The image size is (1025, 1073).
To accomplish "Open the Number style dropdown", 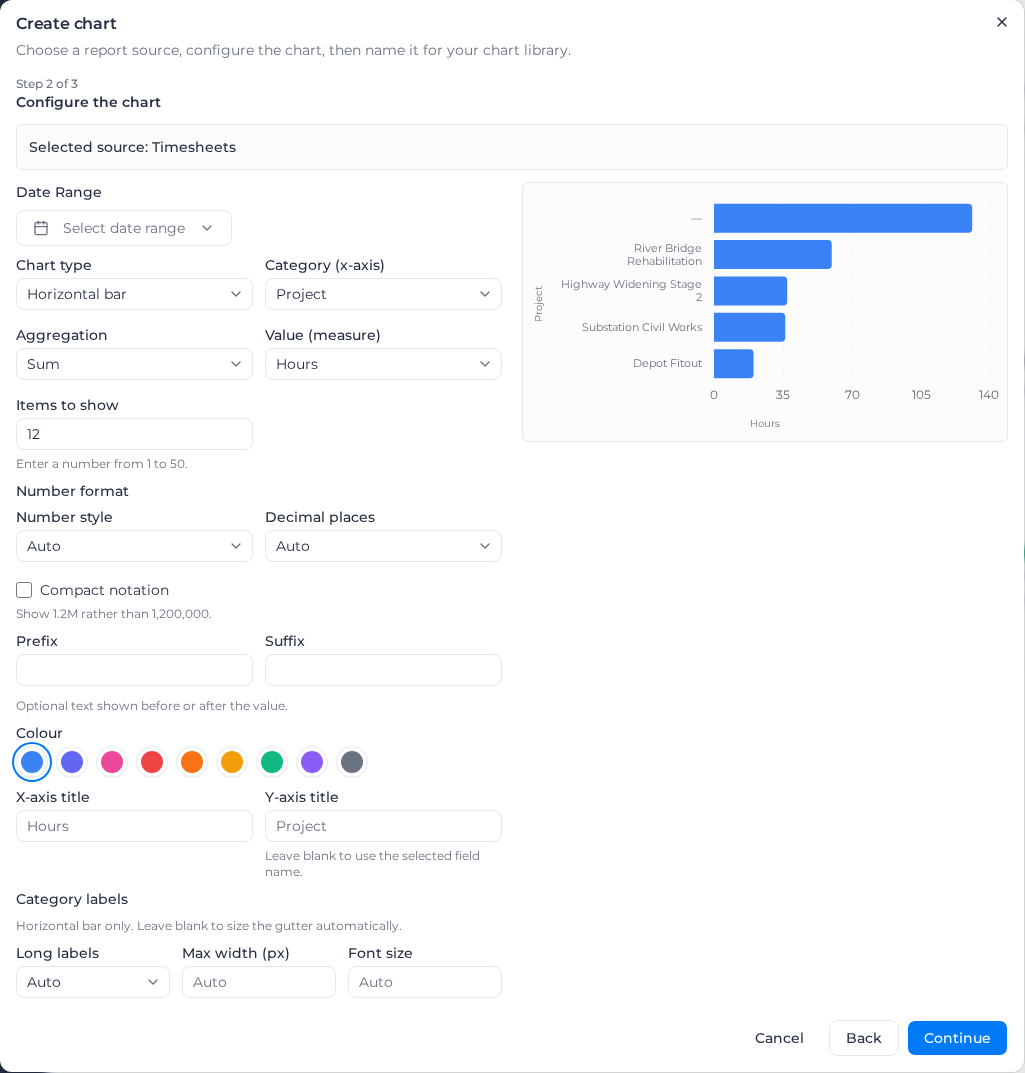I will 134,546.
